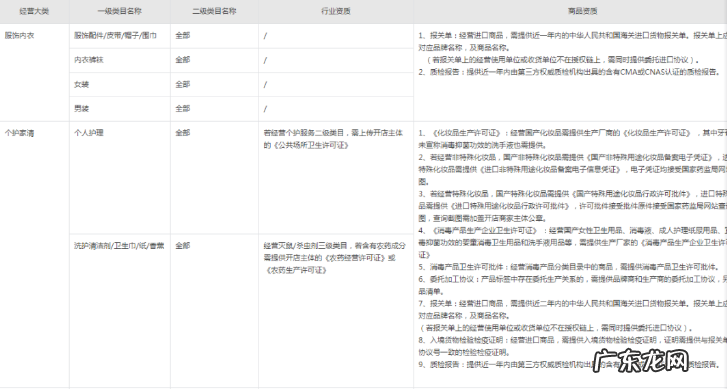The width and height of the screenshot is (727, 390).
Task: Click the 二级类目名称 column header
Action: (x=214, y=11)
